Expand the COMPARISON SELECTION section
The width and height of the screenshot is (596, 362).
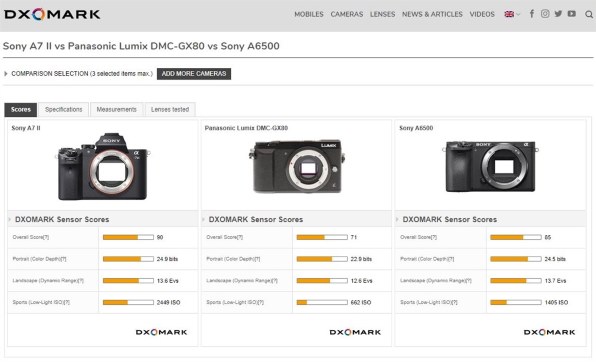(x=78, y=74)
